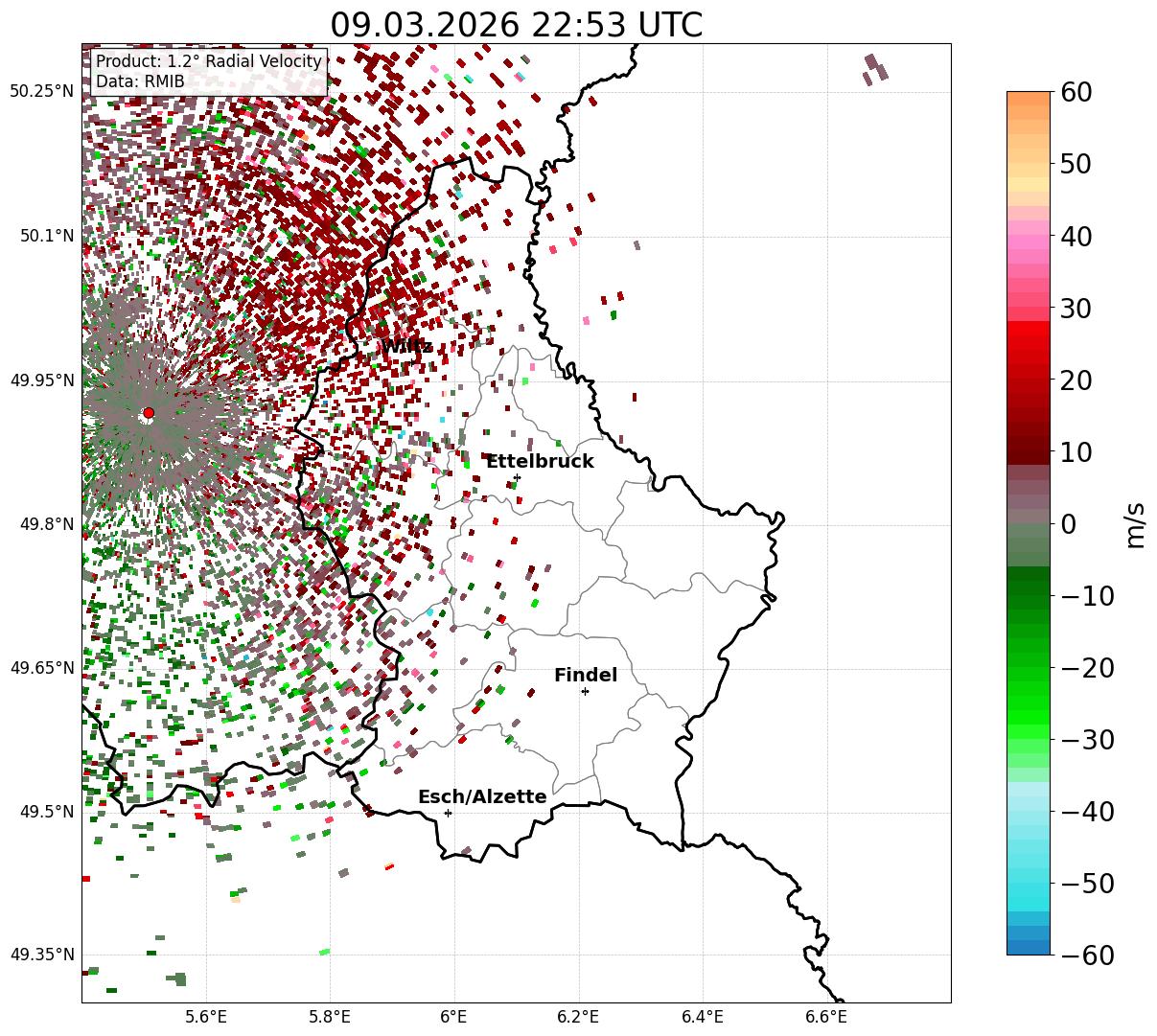
Task: Click the colorbar at the 20 m/s red band
Action: (1029, 380)
